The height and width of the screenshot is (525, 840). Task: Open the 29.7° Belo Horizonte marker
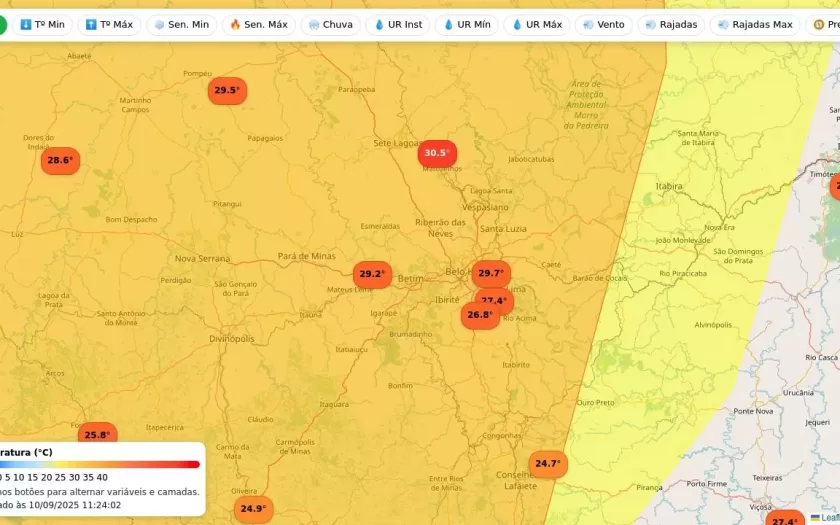[491, 273]
